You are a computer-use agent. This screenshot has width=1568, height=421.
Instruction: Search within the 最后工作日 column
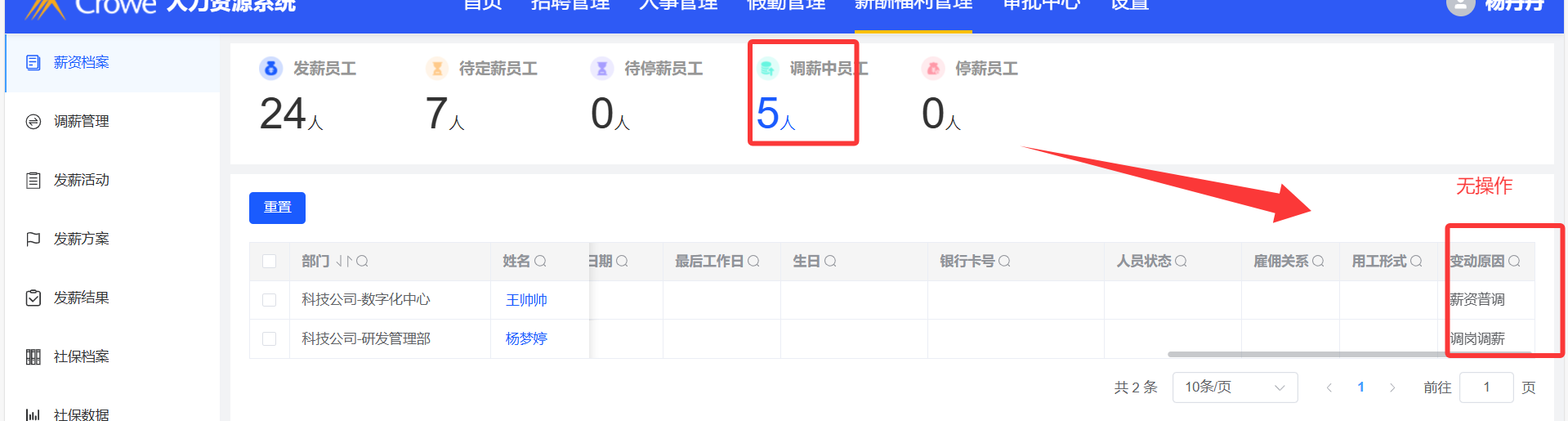(753, 262)
